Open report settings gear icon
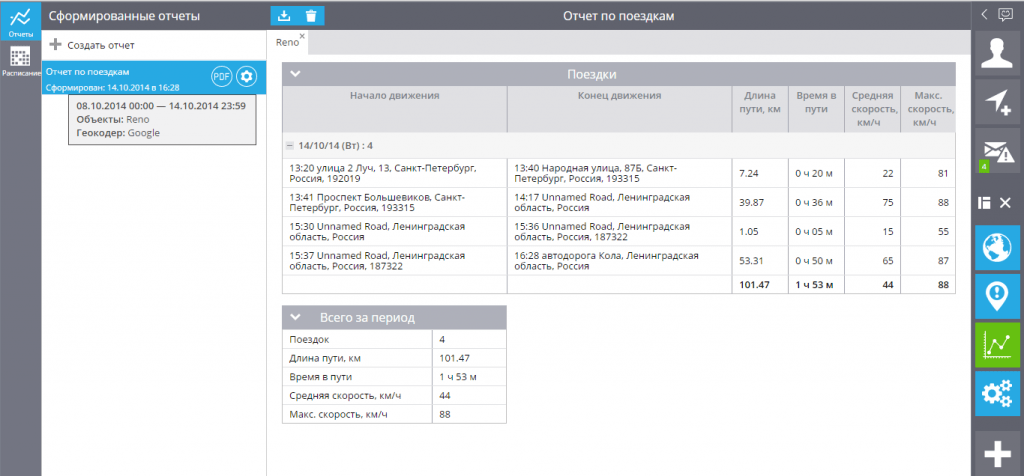 click(246, 76)
